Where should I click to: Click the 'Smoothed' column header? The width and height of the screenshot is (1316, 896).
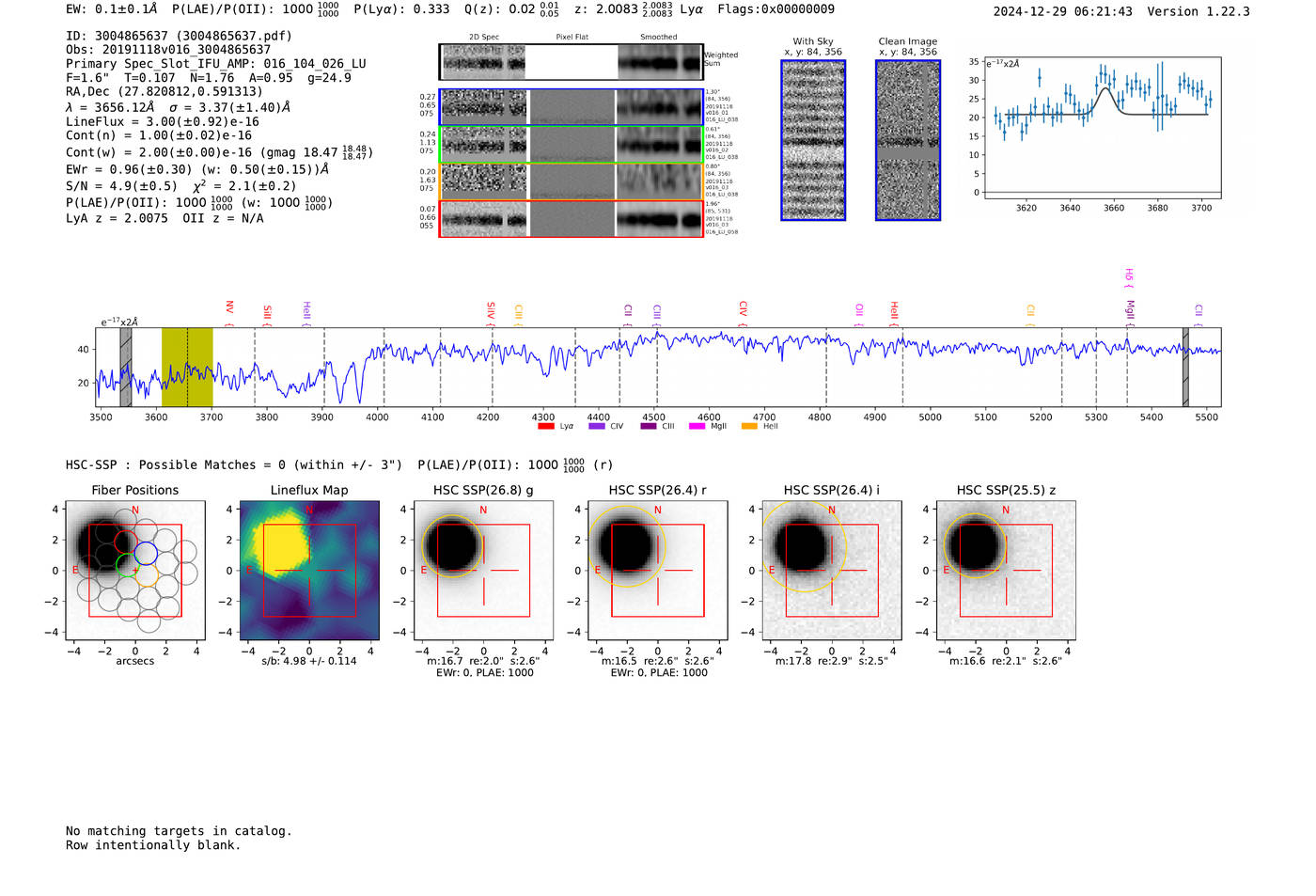point(659,38)
